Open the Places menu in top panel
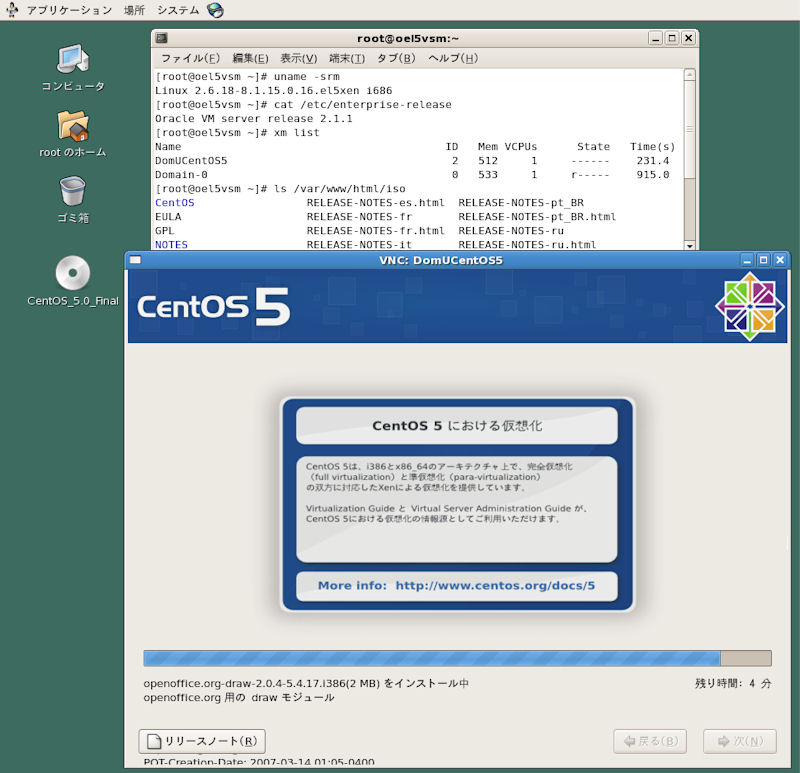Viewport: 800px width, 773px height. coord(134,10)
